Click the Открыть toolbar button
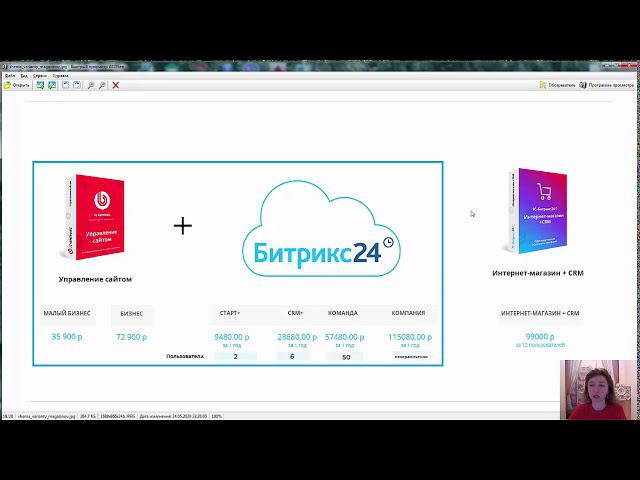The height and width of the screenshot is (480, 640). point(17,85)
